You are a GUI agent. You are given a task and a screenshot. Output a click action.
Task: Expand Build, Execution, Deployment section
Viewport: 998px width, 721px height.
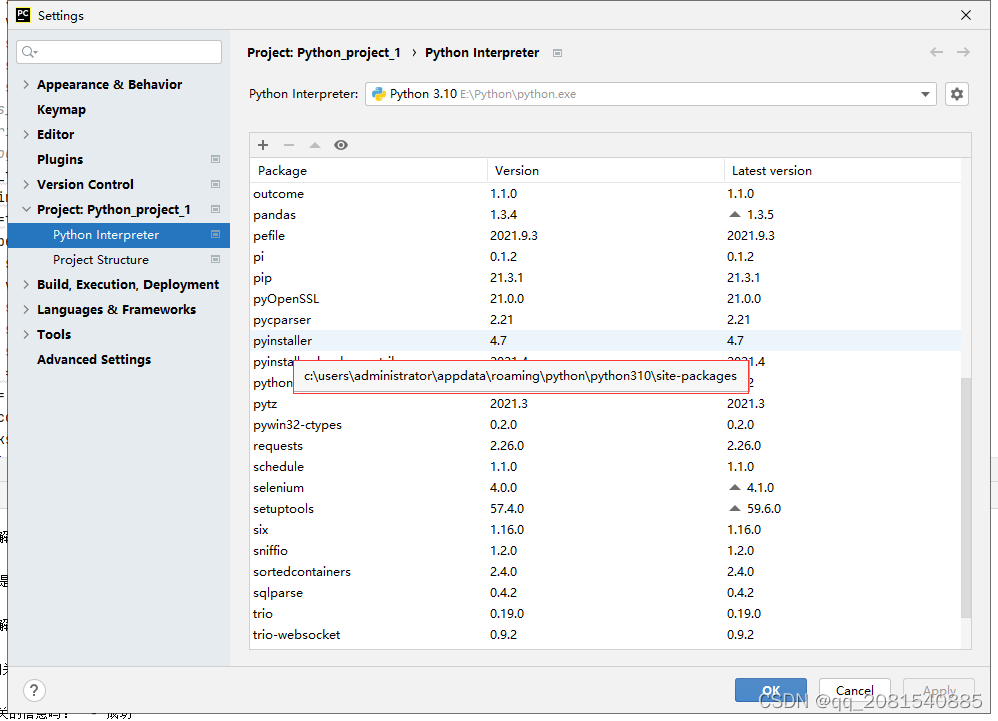tap(26, 284)
